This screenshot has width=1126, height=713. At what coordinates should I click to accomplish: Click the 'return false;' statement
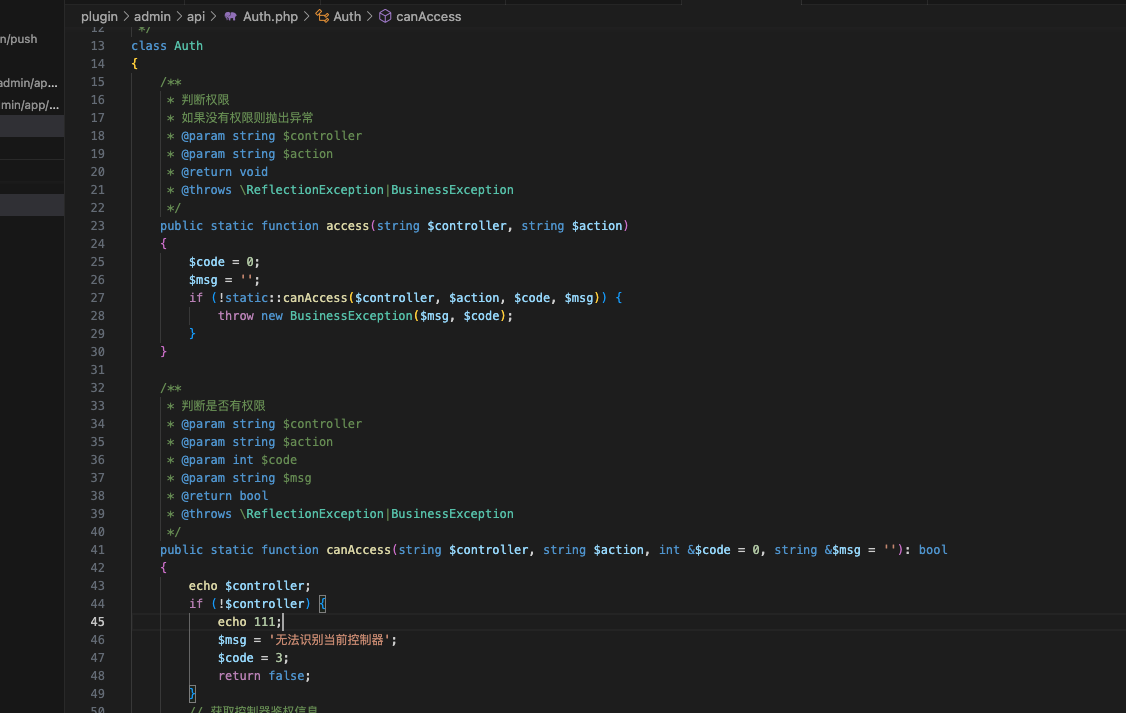[x=264, y=676]
